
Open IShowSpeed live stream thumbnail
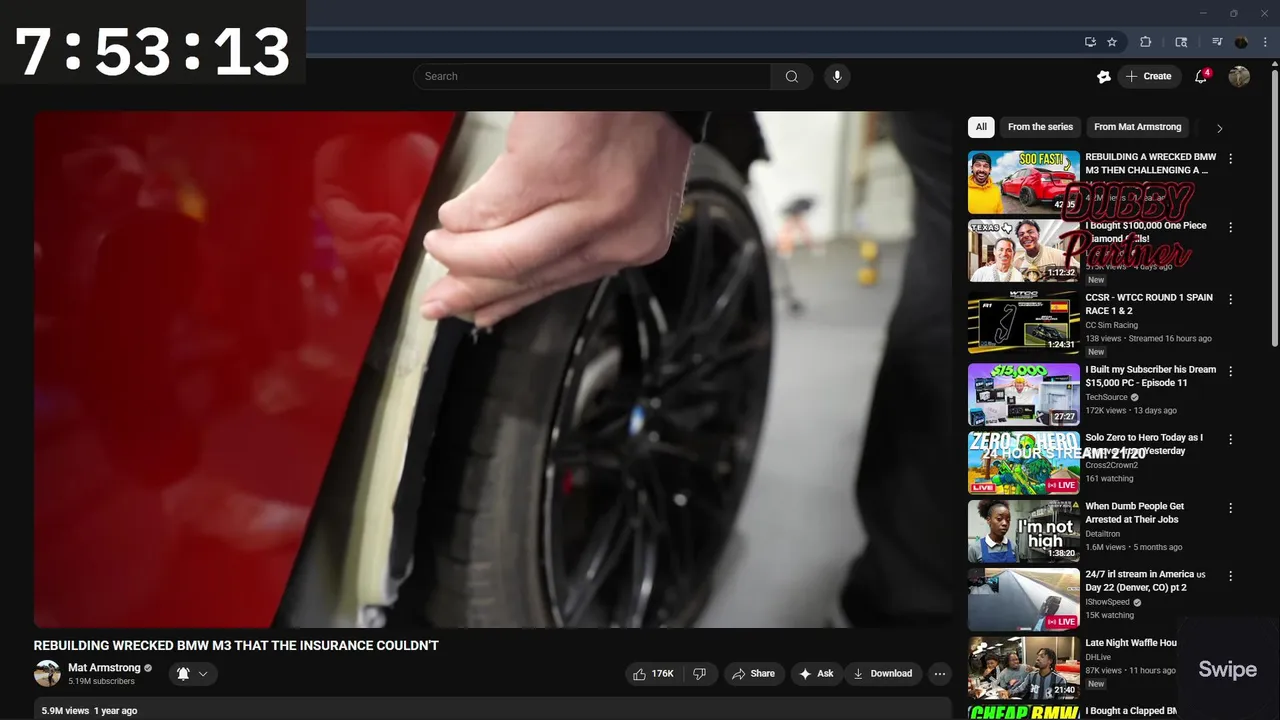(1024, 599)
